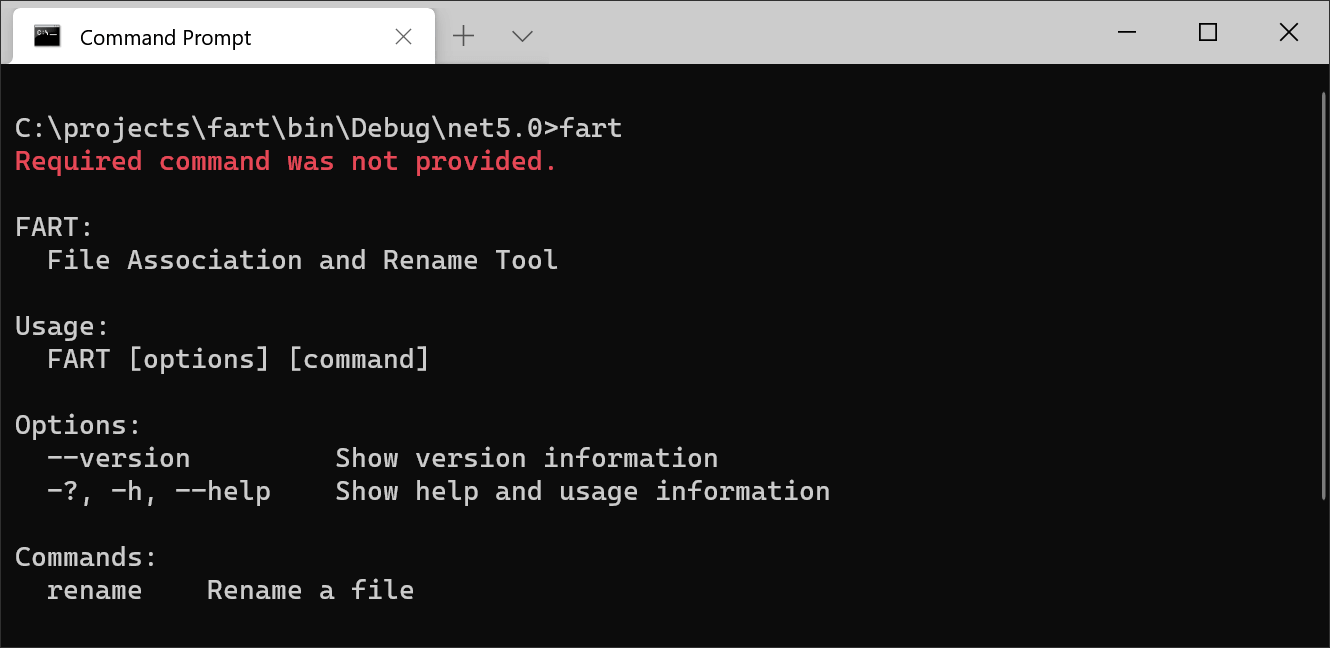This screenshot has height=648, width=1330.
Task: Select the 'File Association and Rename Tool' description
Action: pyautogui.click(x=302, y=259)
